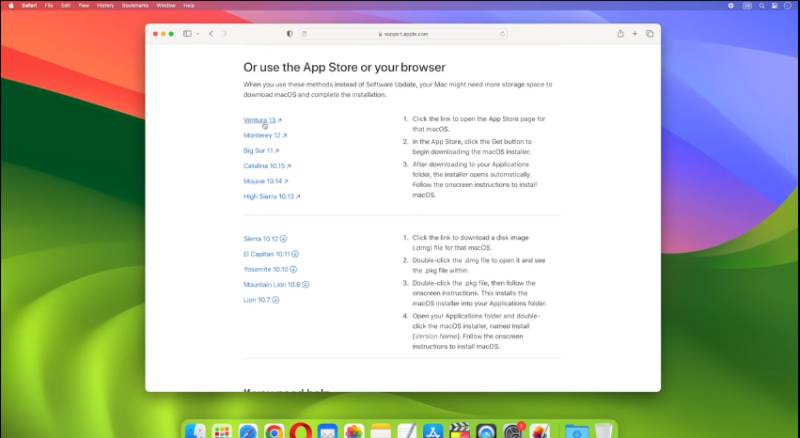
Task: Click the 'Or use the App Store or your browser' heading
Action: 344,67
